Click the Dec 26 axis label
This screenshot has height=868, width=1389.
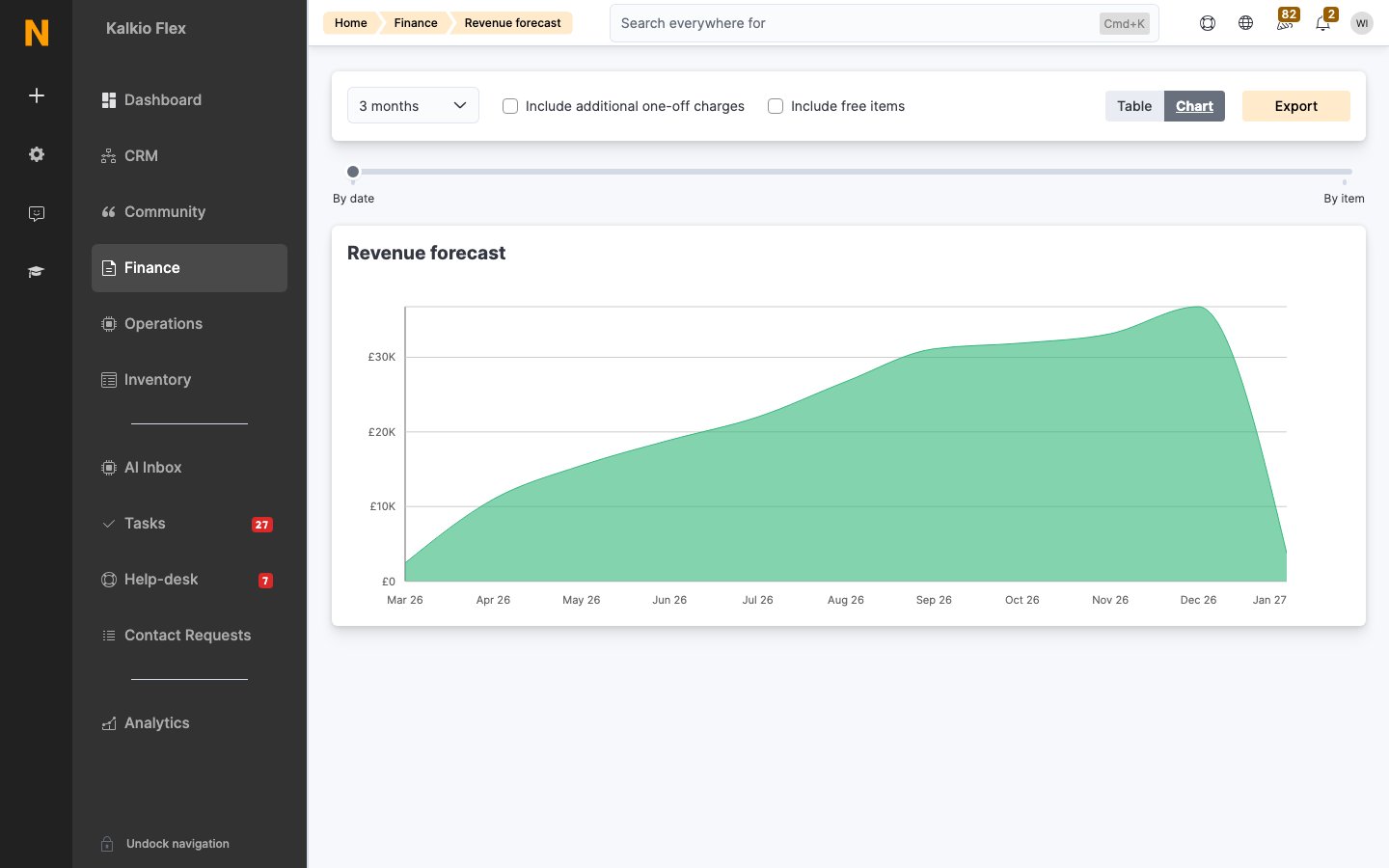coord(1198,600)
